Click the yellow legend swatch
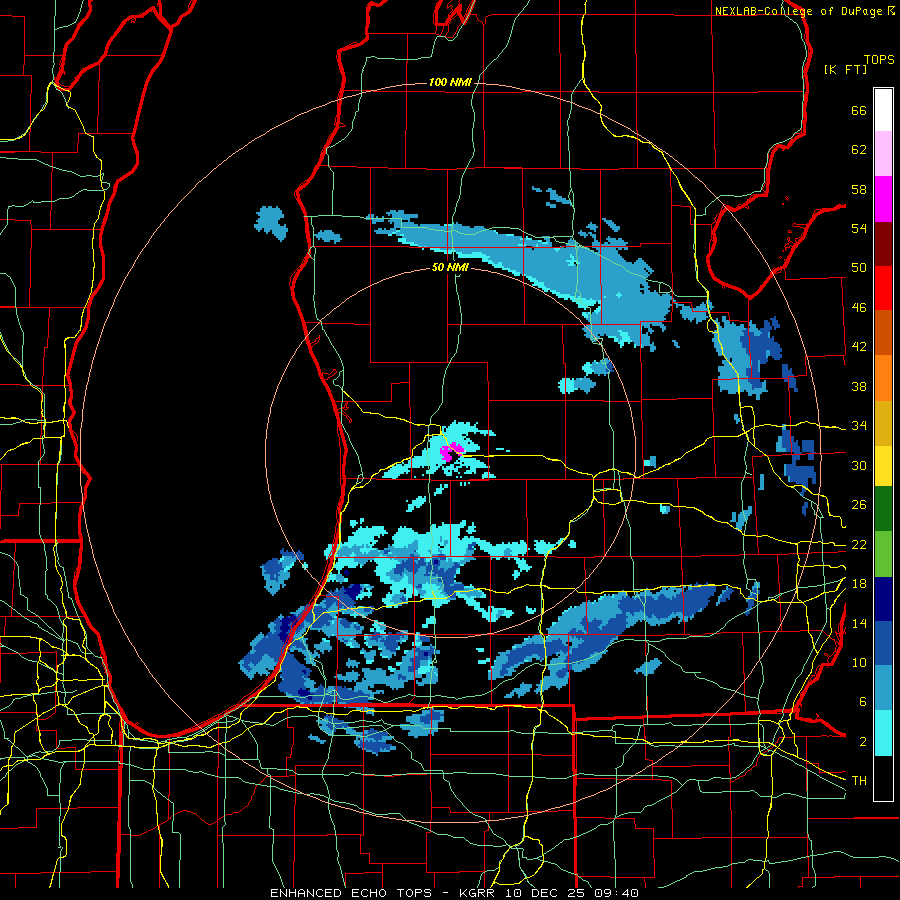This screenshot has height=900, width=900. tap(883, 466)
